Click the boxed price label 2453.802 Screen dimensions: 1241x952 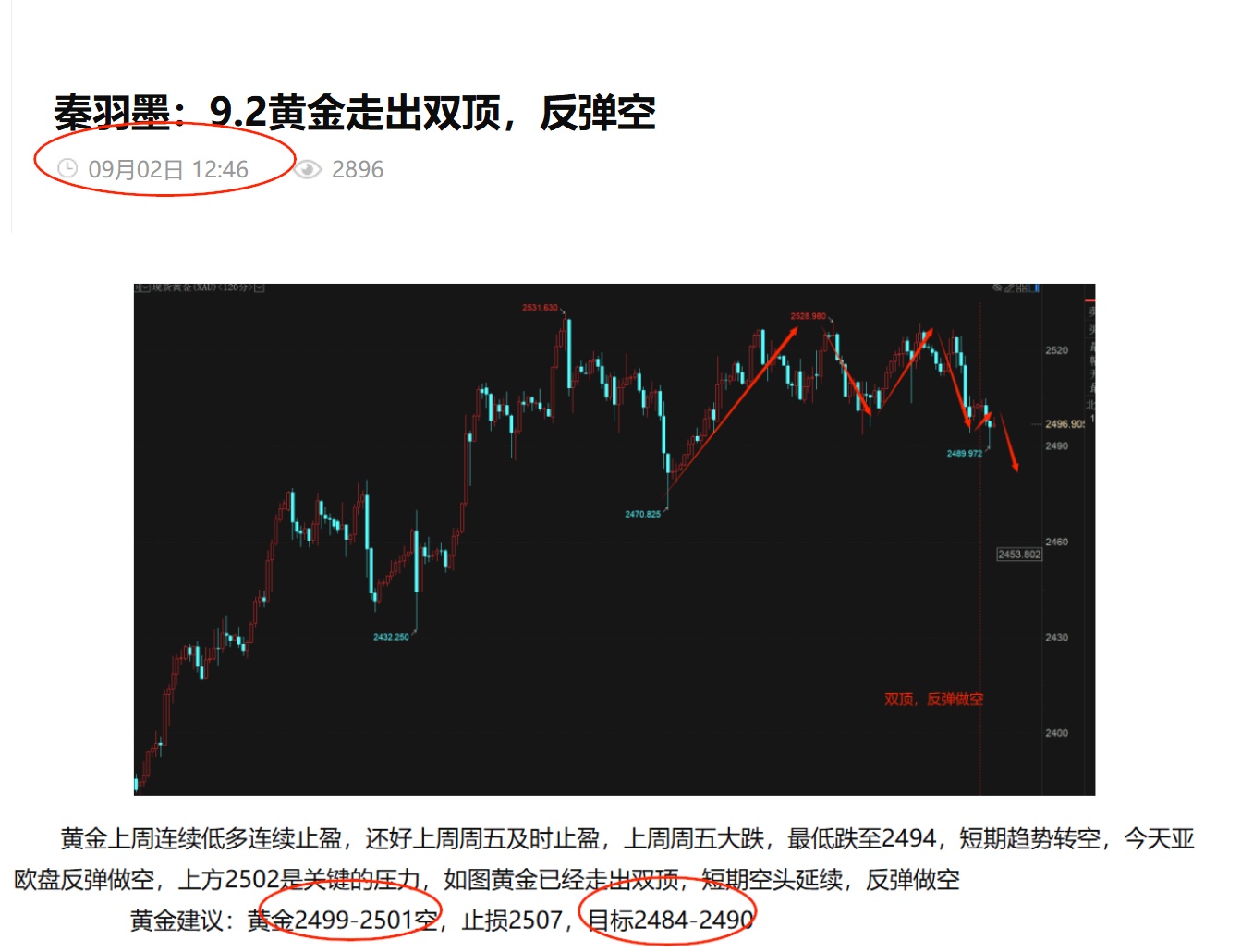pyautogui.click(x=1019, y=555)
